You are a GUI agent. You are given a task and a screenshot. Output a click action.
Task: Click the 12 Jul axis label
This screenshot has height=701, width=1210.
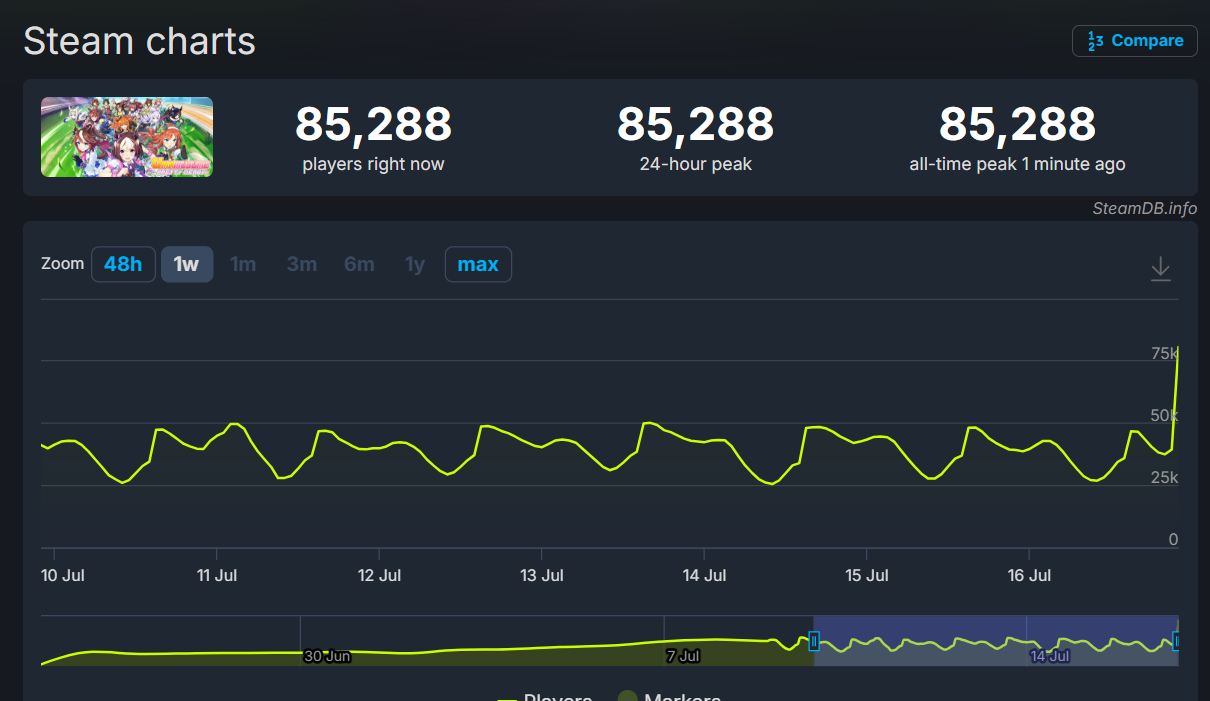(379, 575)
